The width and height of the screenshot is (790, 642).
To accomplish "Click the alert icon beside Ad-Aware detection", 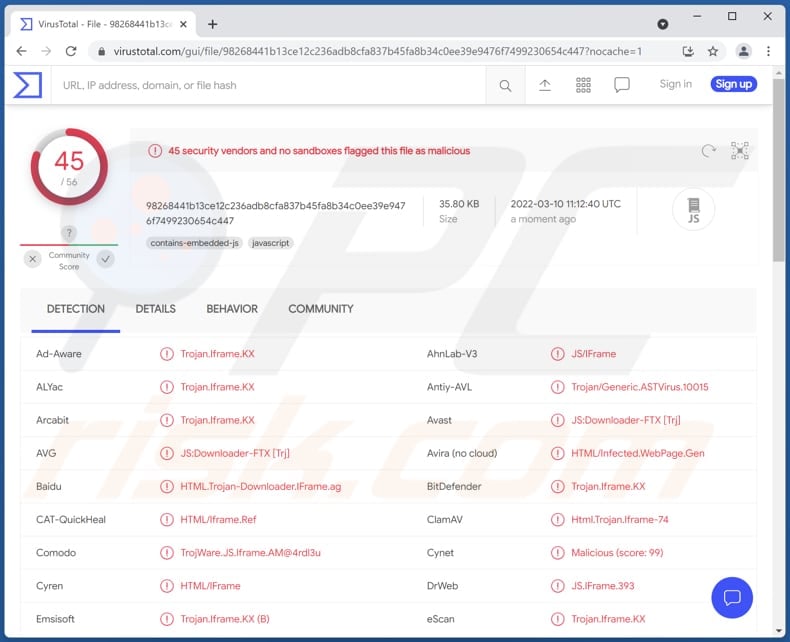I will 167,354.
